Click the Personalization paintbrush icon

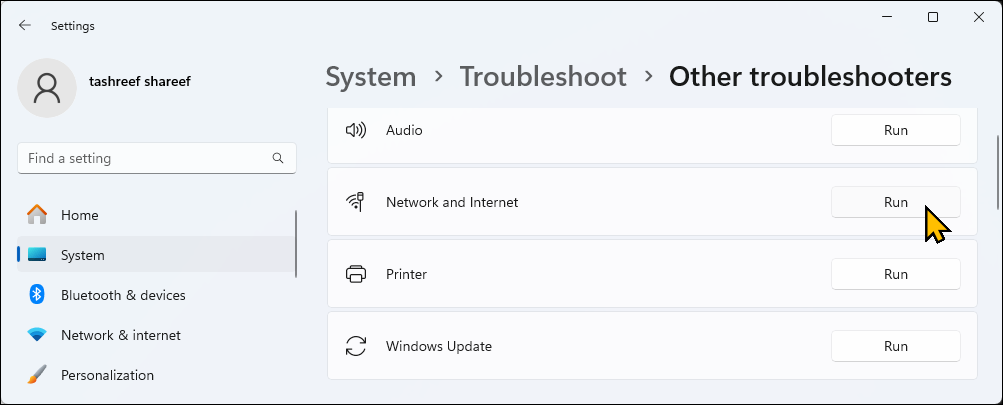click(37, 375)
